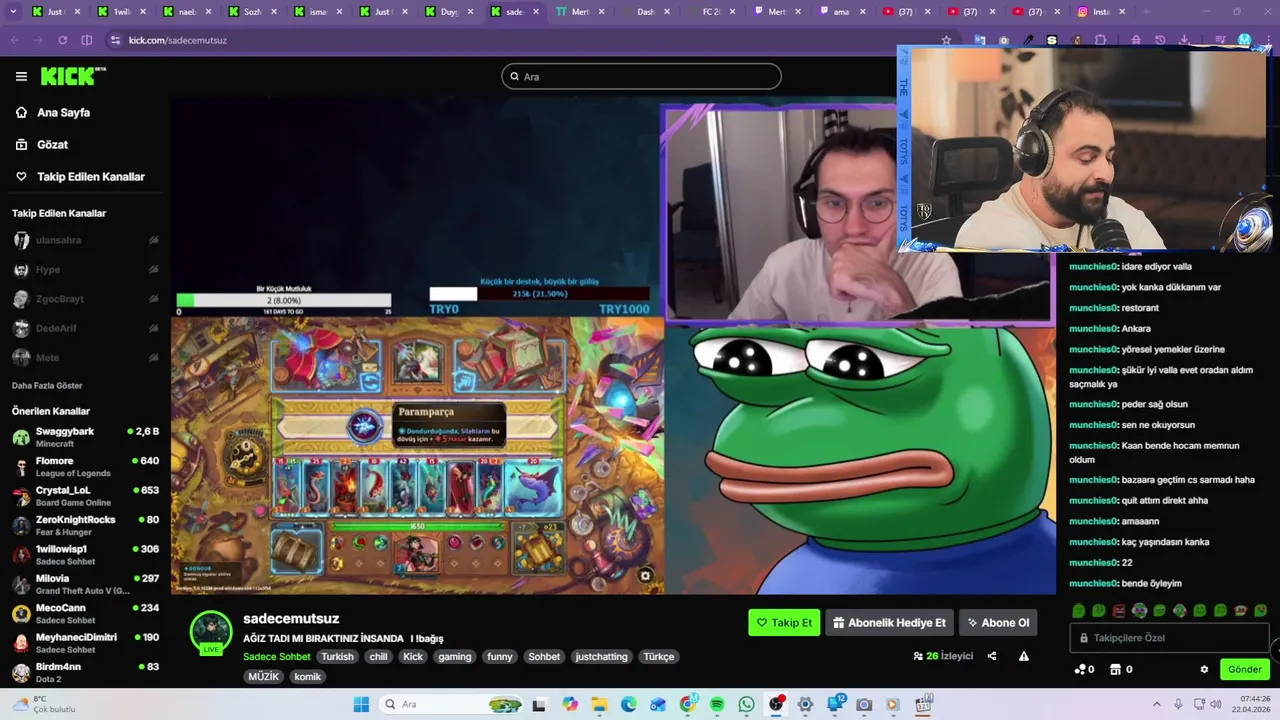Bookmark the page with star icon
This screenshot has width=1280, height=720.
coord(946,40)
